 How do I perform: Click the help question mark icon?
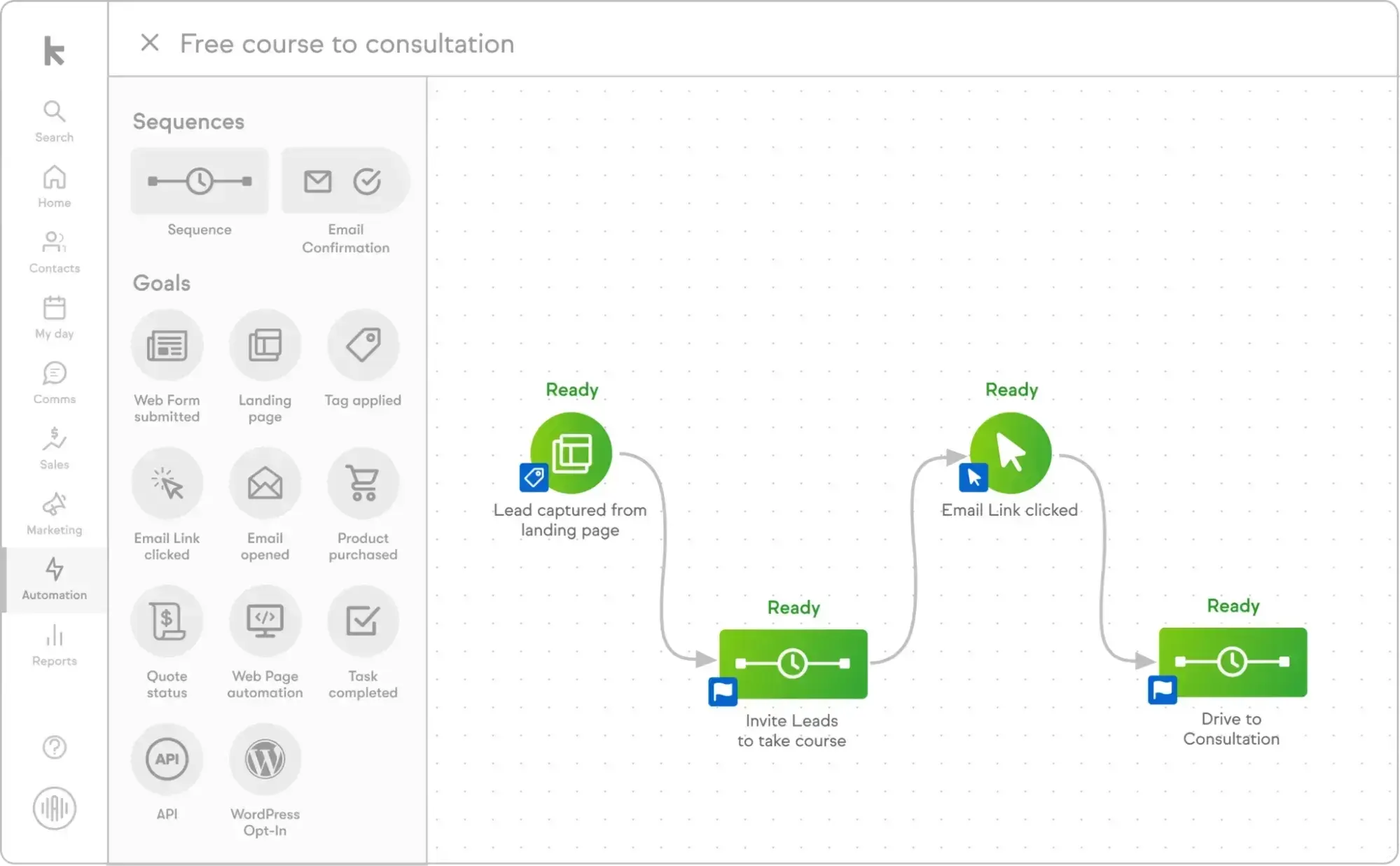click(54, 747)
